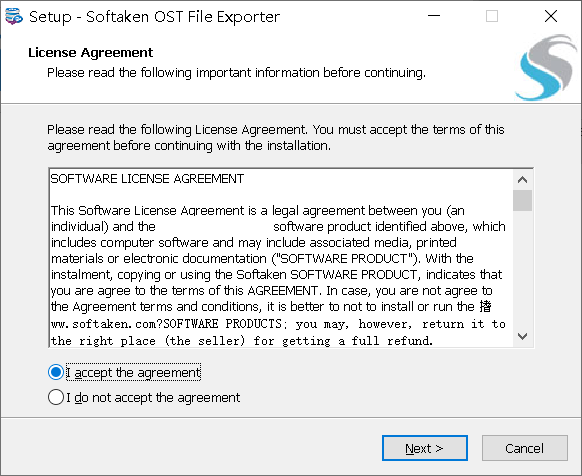Proceed with the Next button
The height and width of the screenshot is (476, 582).
point(425,448)
